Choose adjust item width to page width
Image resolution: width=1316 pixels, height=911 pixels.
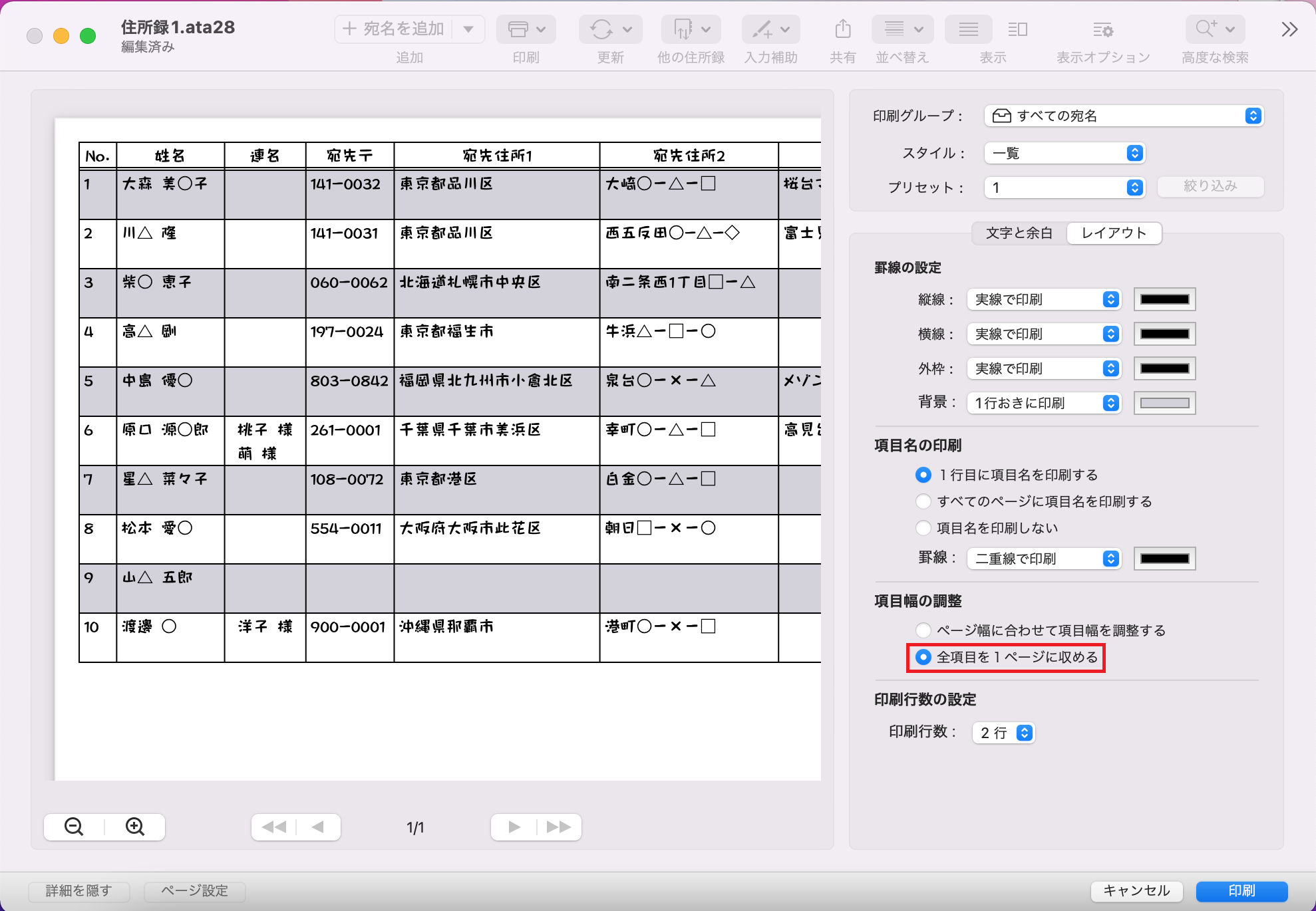[923, 630]
